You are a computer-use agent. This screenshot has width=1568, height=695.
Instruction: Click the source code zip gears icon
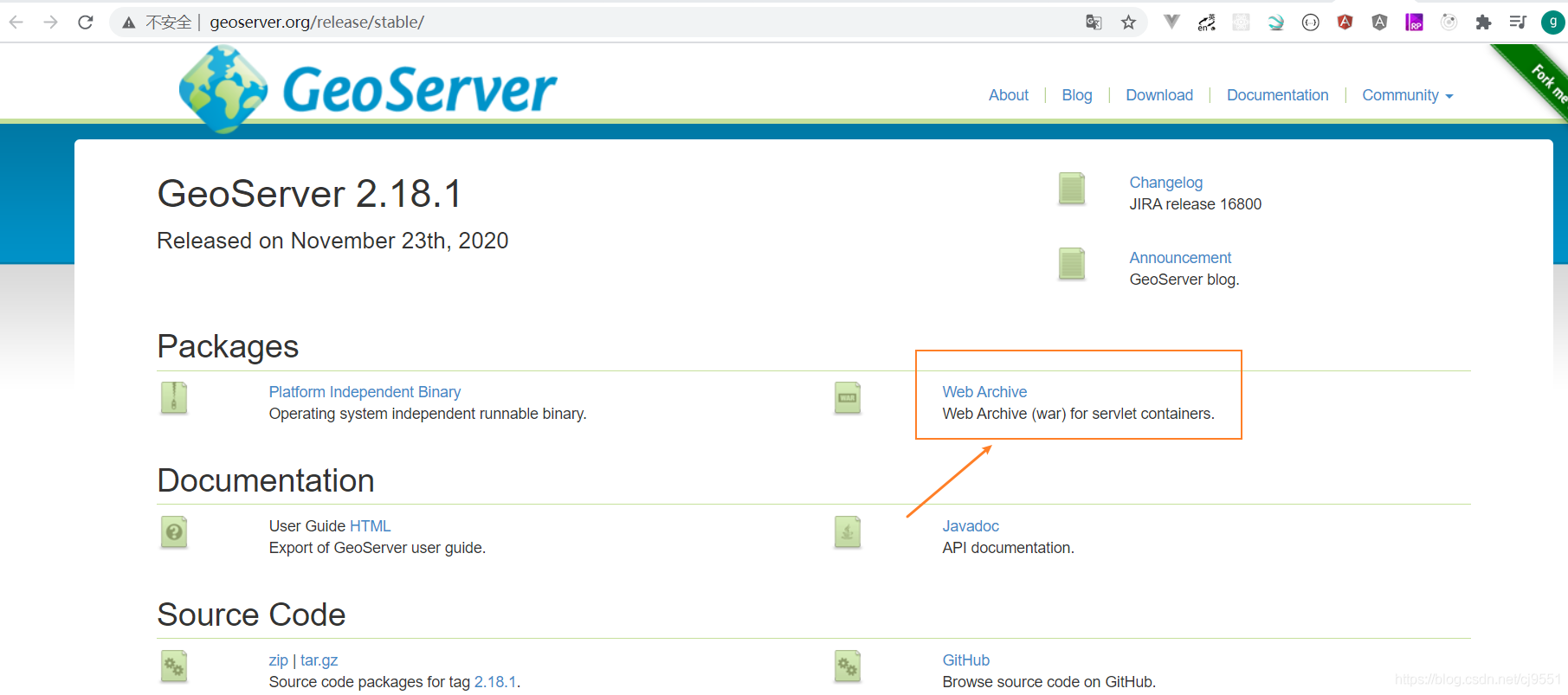click(x=174, y=666)
